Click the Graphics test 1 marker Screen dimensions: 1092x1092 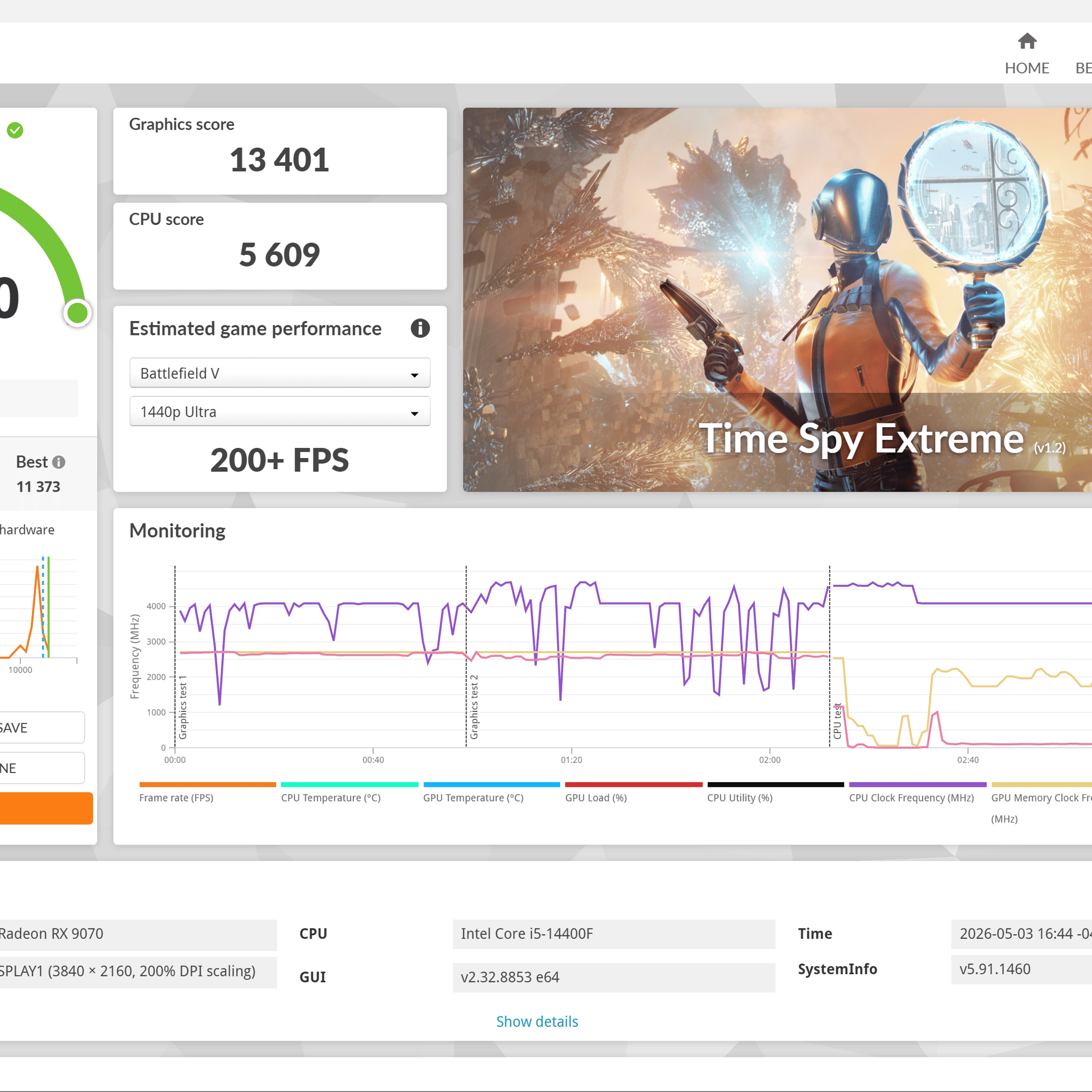pyautogui.click(x=182, y=706)
